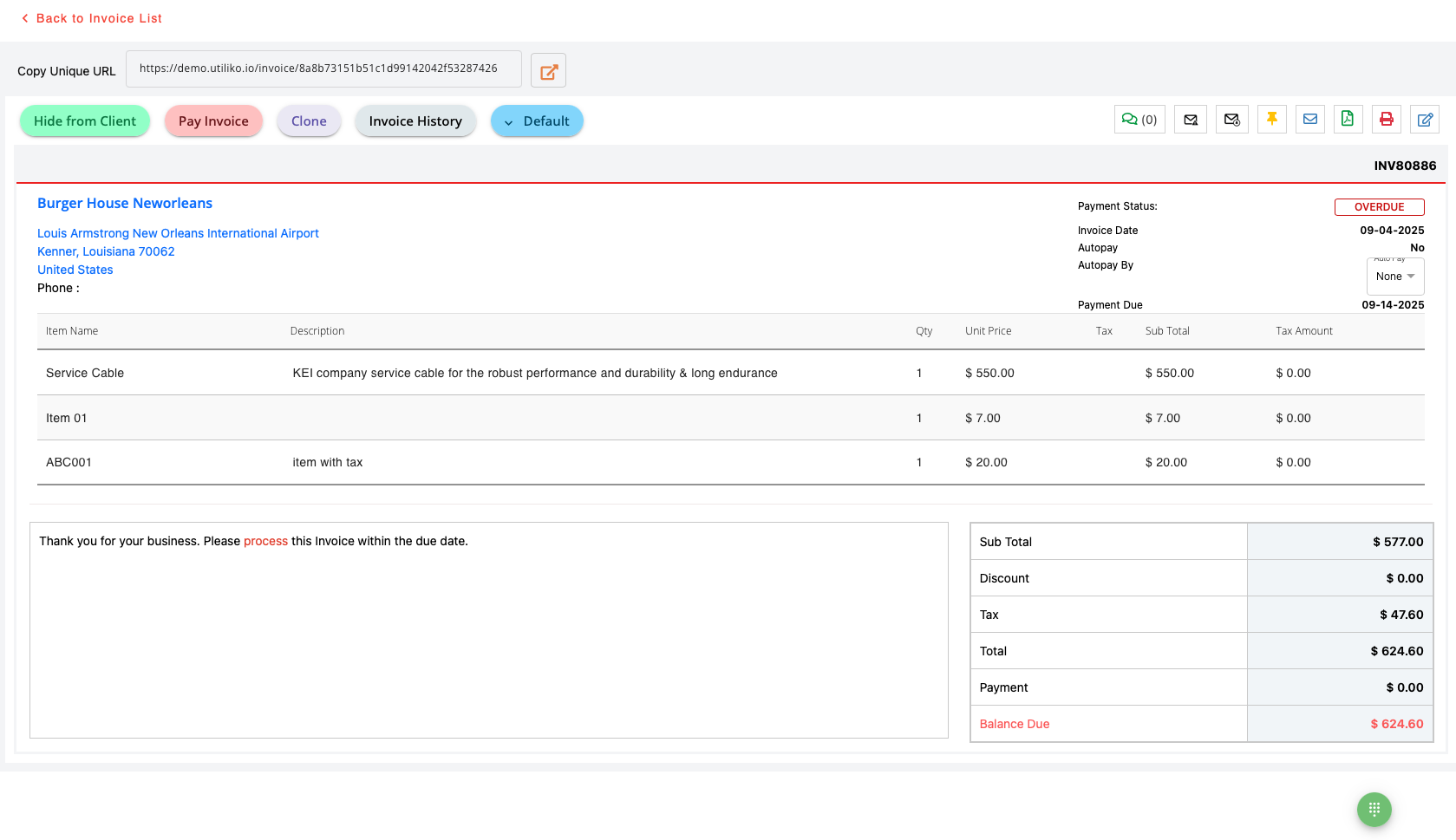Click the envelope with warning triangle icon
1456x840 pixels.
coord(1190,120)
